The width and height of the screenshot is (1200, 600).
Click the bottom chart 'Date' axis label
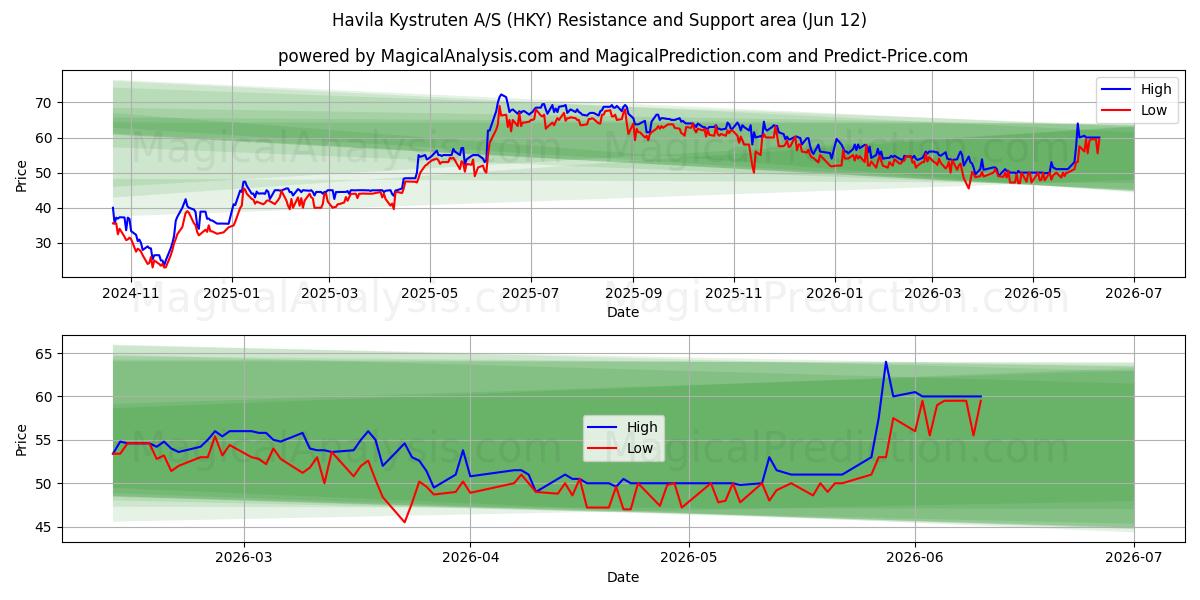click(x=623, y=577)
